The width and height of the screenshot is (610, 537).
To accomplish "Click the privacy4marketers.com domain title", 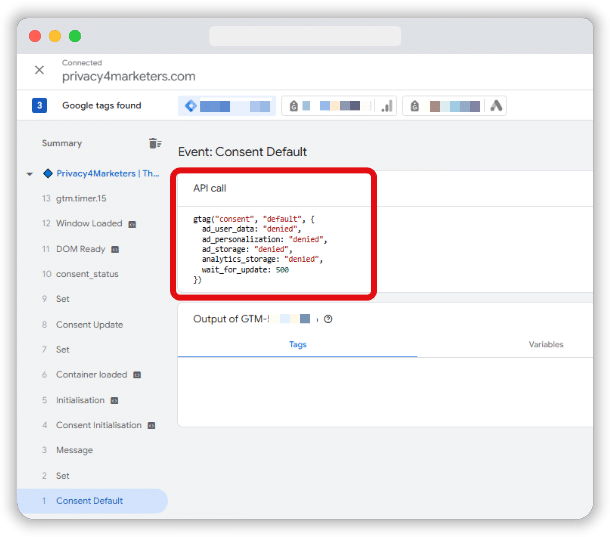I will pyautogui.click(x=129, y=76).
